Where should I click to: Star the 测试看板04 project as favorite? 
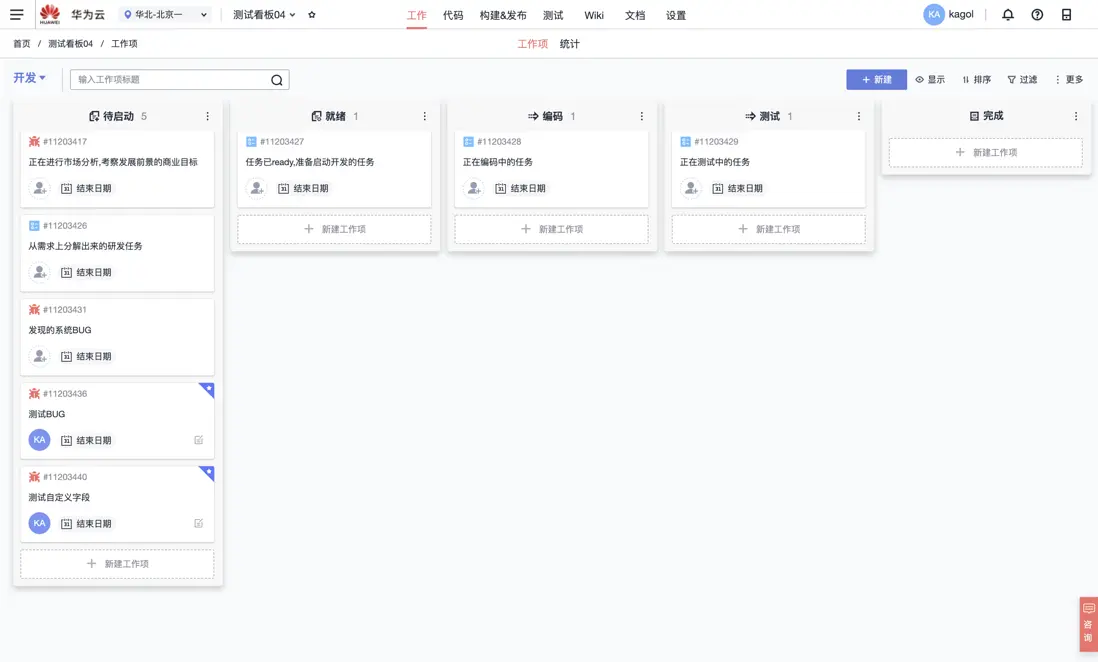click(x=312, y=15)
